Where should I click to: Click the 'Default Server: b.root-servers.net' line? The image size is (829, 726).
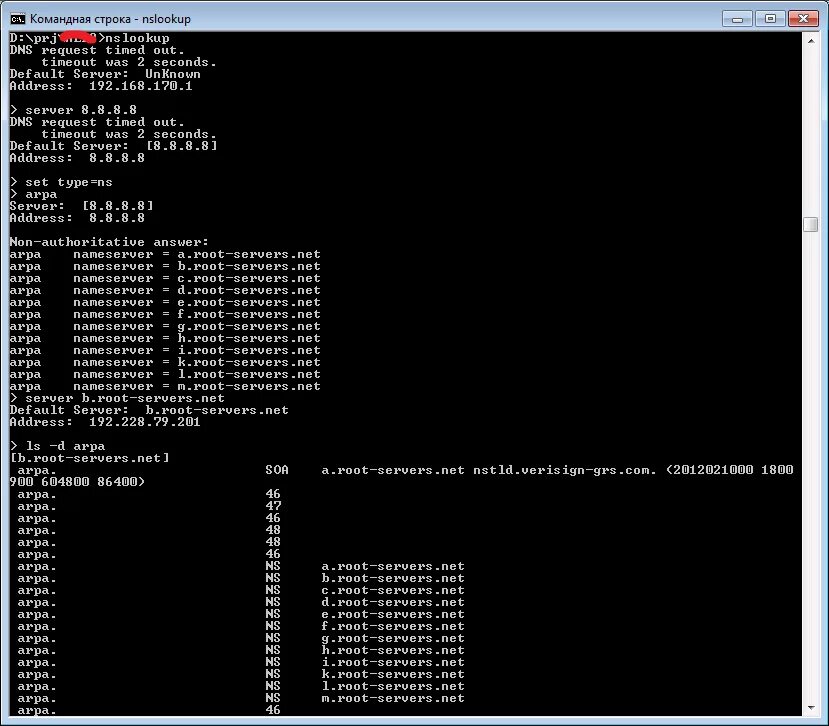(149, 410)
